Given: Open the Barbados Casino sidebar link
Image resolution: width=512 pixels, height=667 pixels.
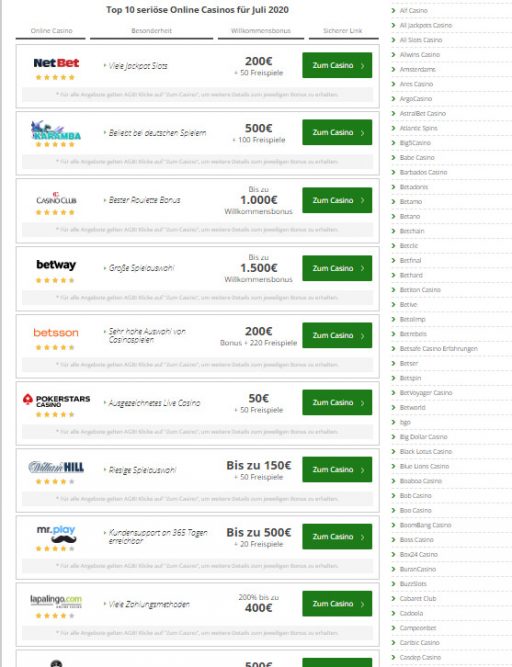Looking at the screenshot, I should (423, 172).
